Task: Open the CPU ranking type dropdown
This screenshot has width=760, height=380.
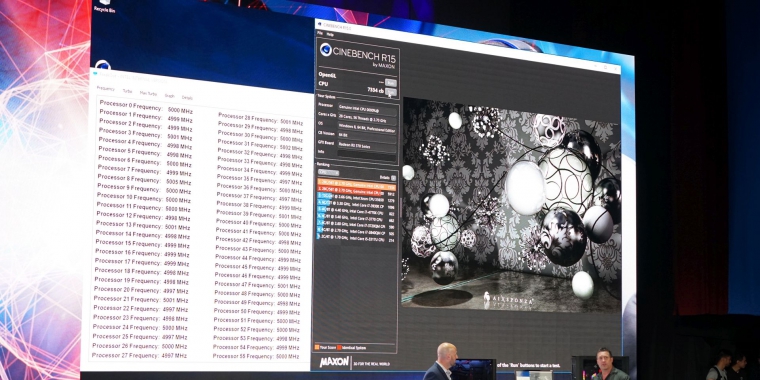Action: point(328,172)
